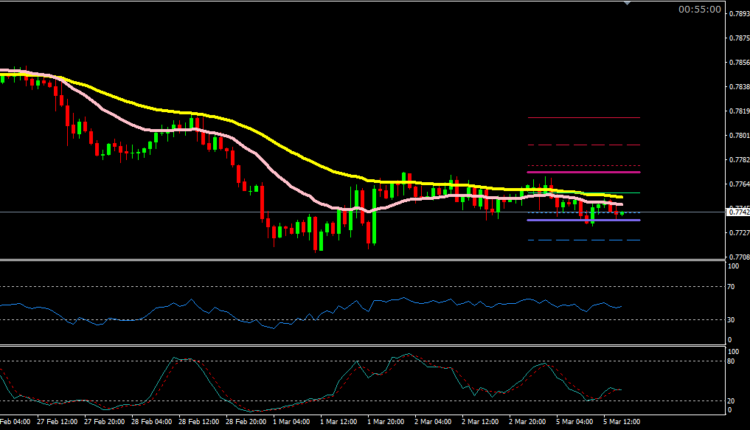Click the 0.7742 current price label
Viewport: 750px width, 430px height.
(738, 212)
